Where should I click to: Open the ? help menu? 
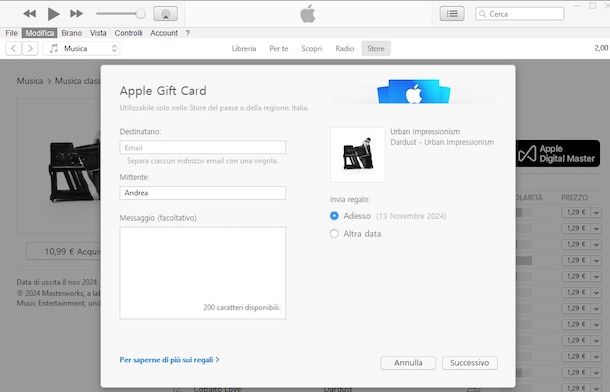coord(188,33)
